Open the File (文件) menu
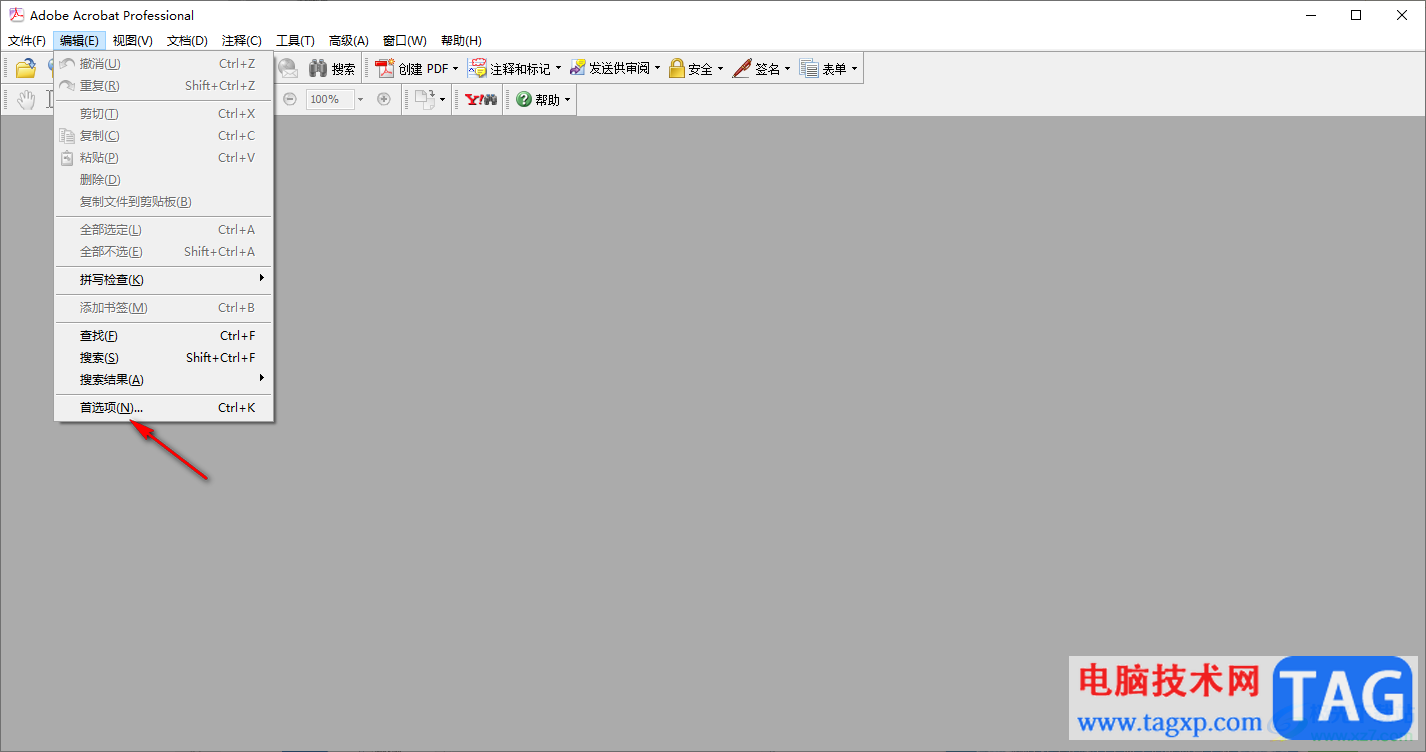 point(27,41)
